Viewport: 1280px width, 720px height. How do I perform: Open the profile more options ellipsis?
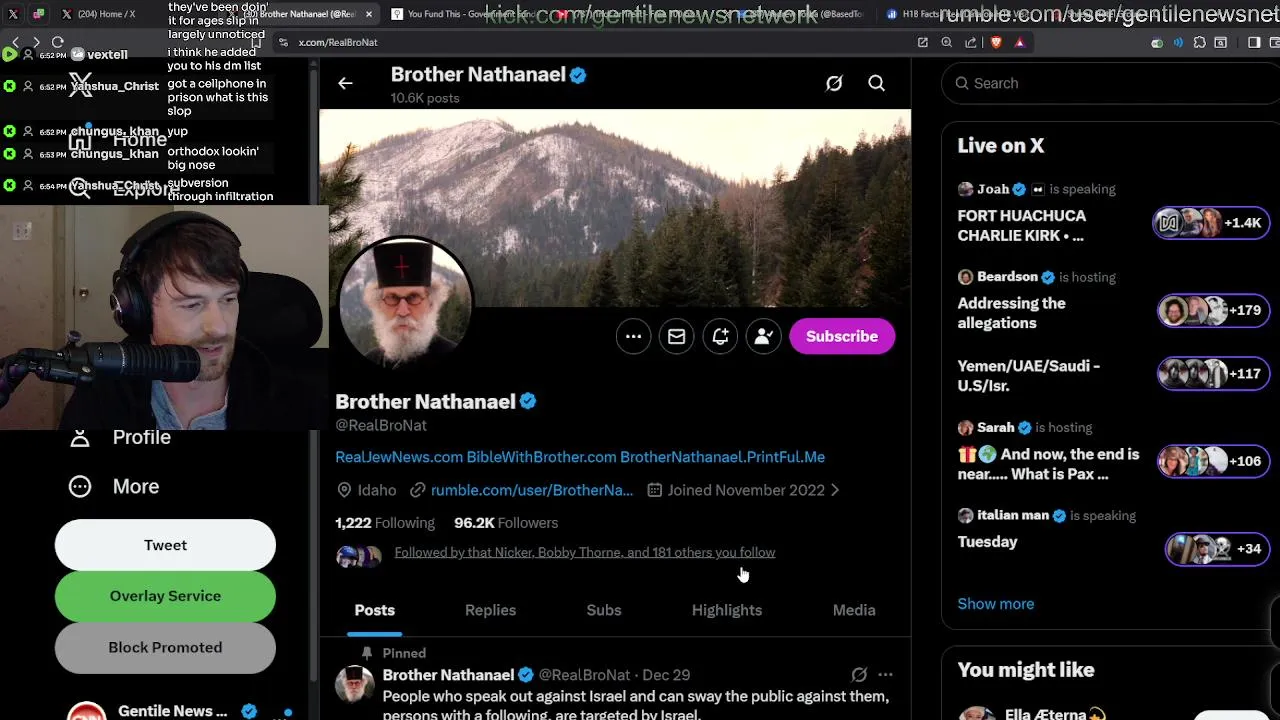(x=633, y=337)
